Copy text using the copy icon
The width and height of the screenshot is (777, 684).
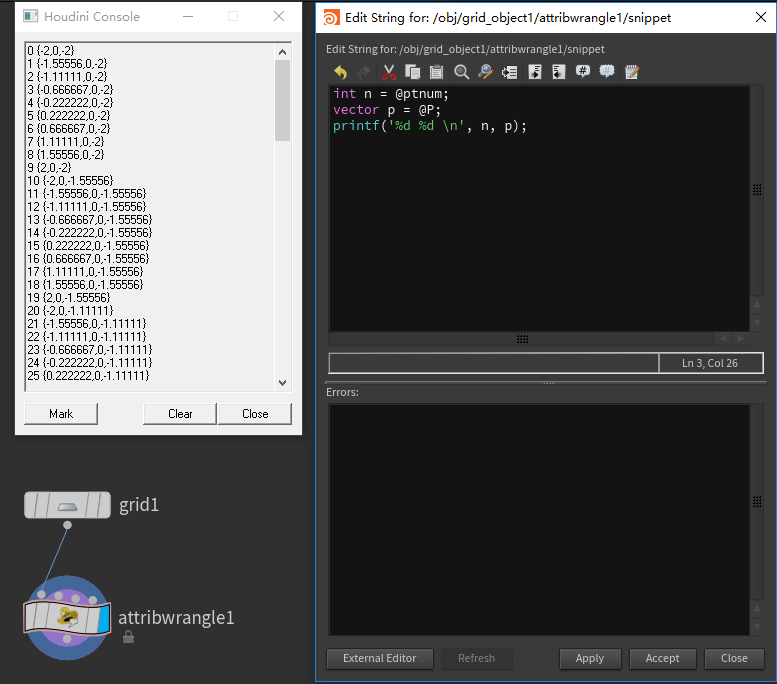coord(412,72)
